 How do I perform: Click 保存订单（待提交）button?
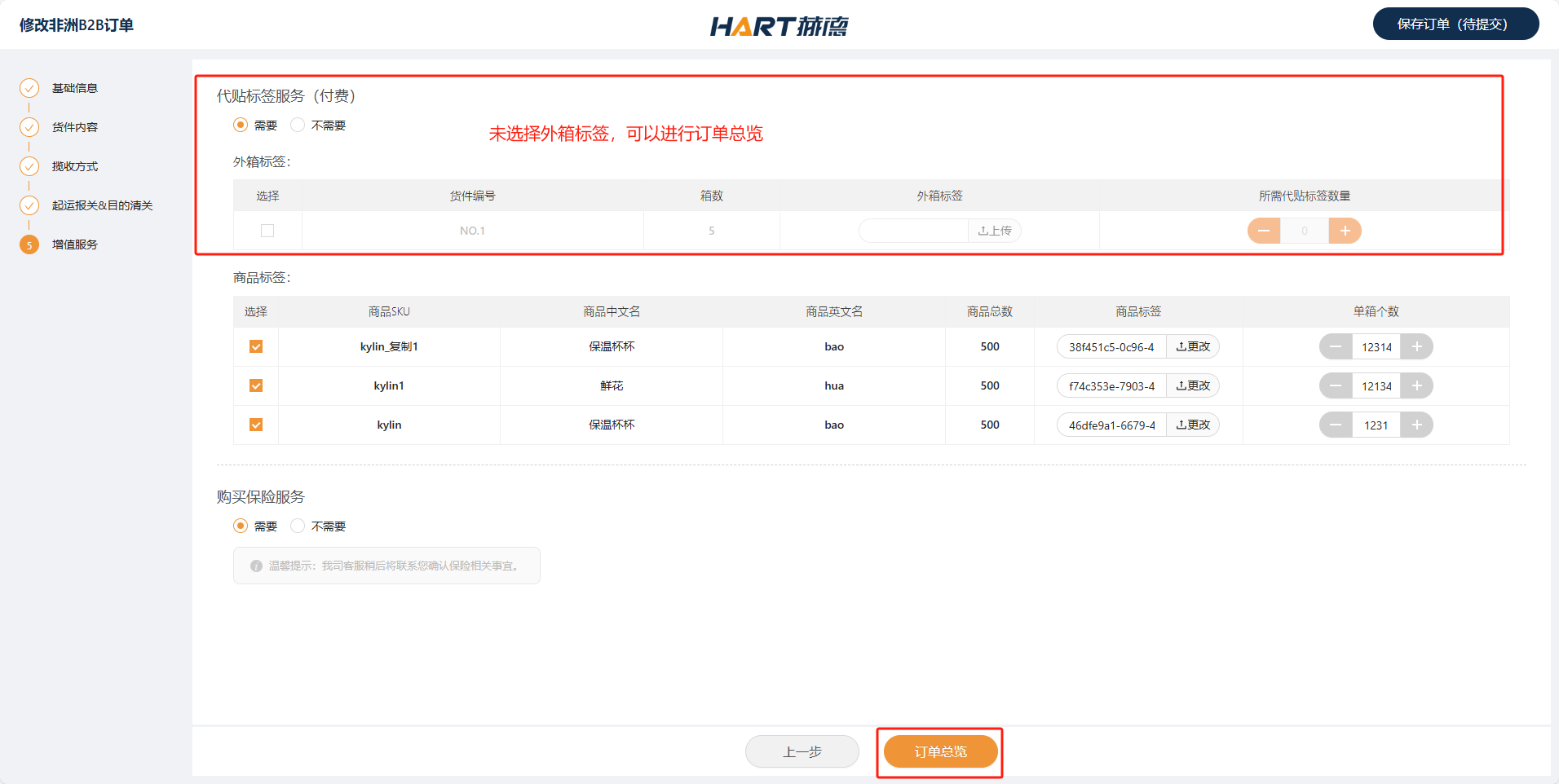tap(1455, 24)
